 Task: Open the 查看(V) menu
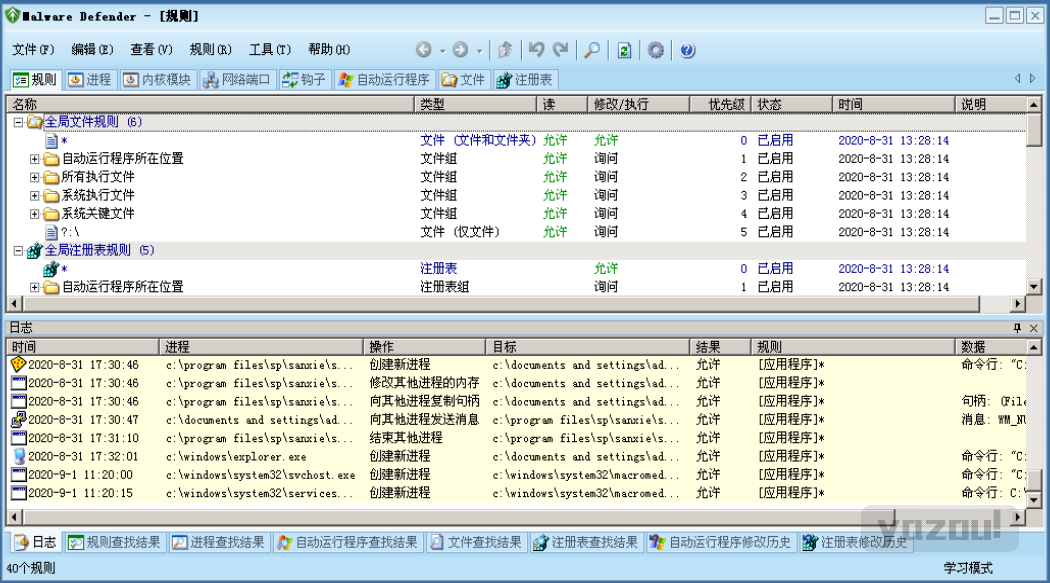click(151, 50)
